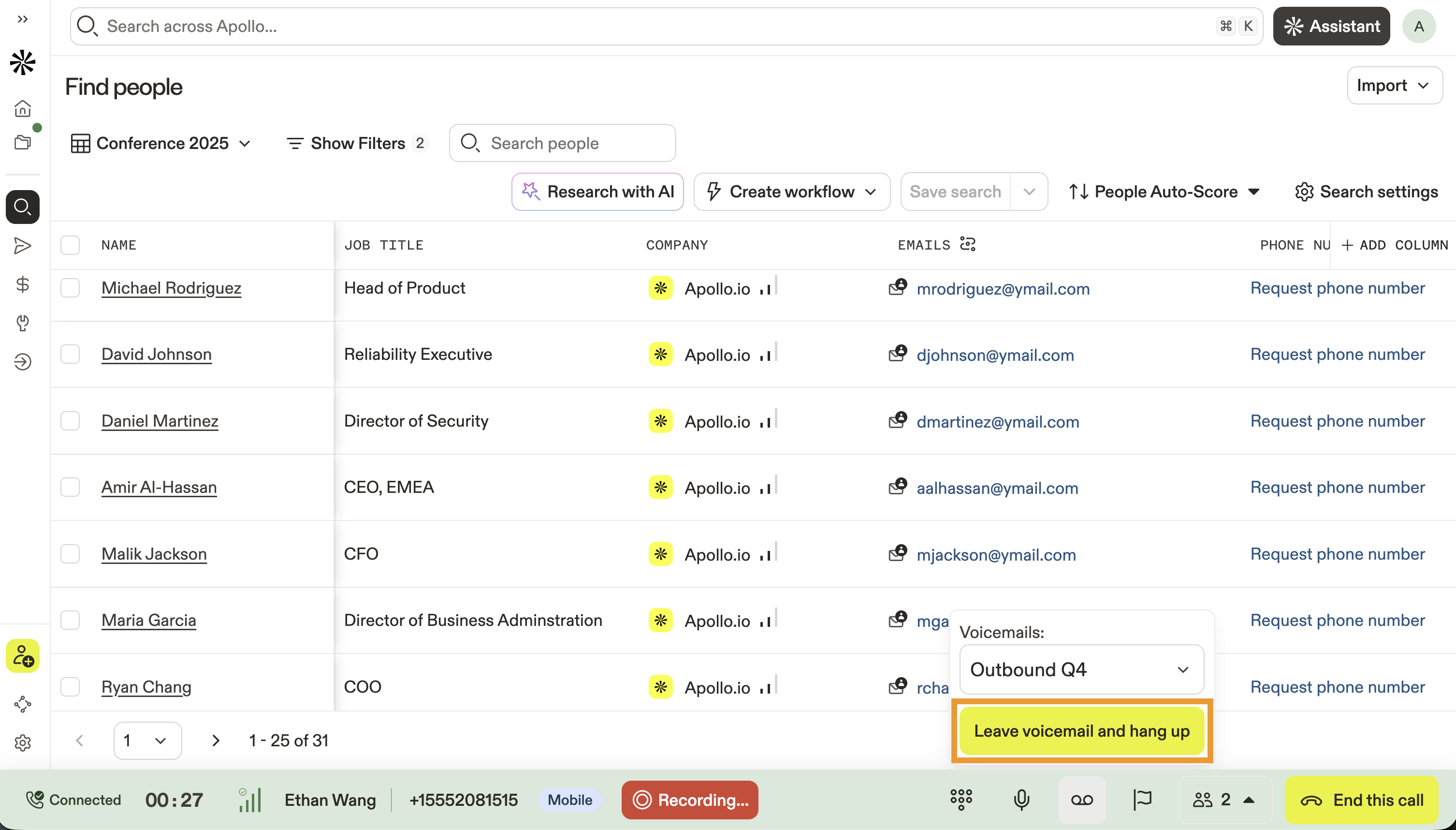Viewport: 1456px width, 830px height.
Task: Click Leave voicemail and hang up
Action: [x=1081, y=731]
